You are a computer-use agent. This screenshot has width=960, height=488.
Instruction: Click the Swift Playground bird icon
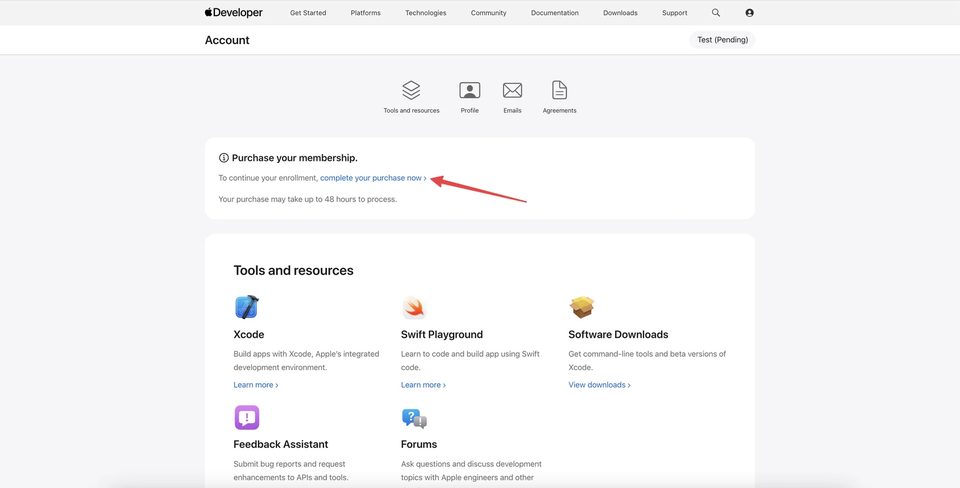414,307
